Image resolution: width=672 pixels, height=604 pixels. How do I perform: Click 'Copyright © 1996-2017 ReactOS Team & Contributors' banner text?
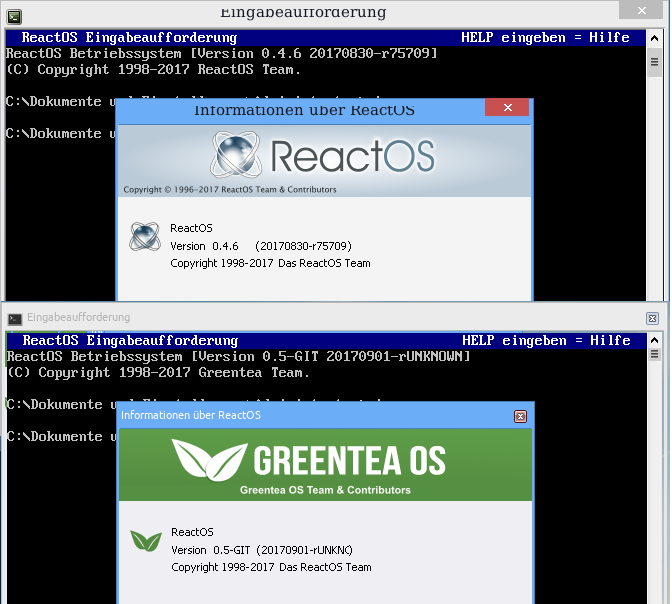tap(230, 189)
